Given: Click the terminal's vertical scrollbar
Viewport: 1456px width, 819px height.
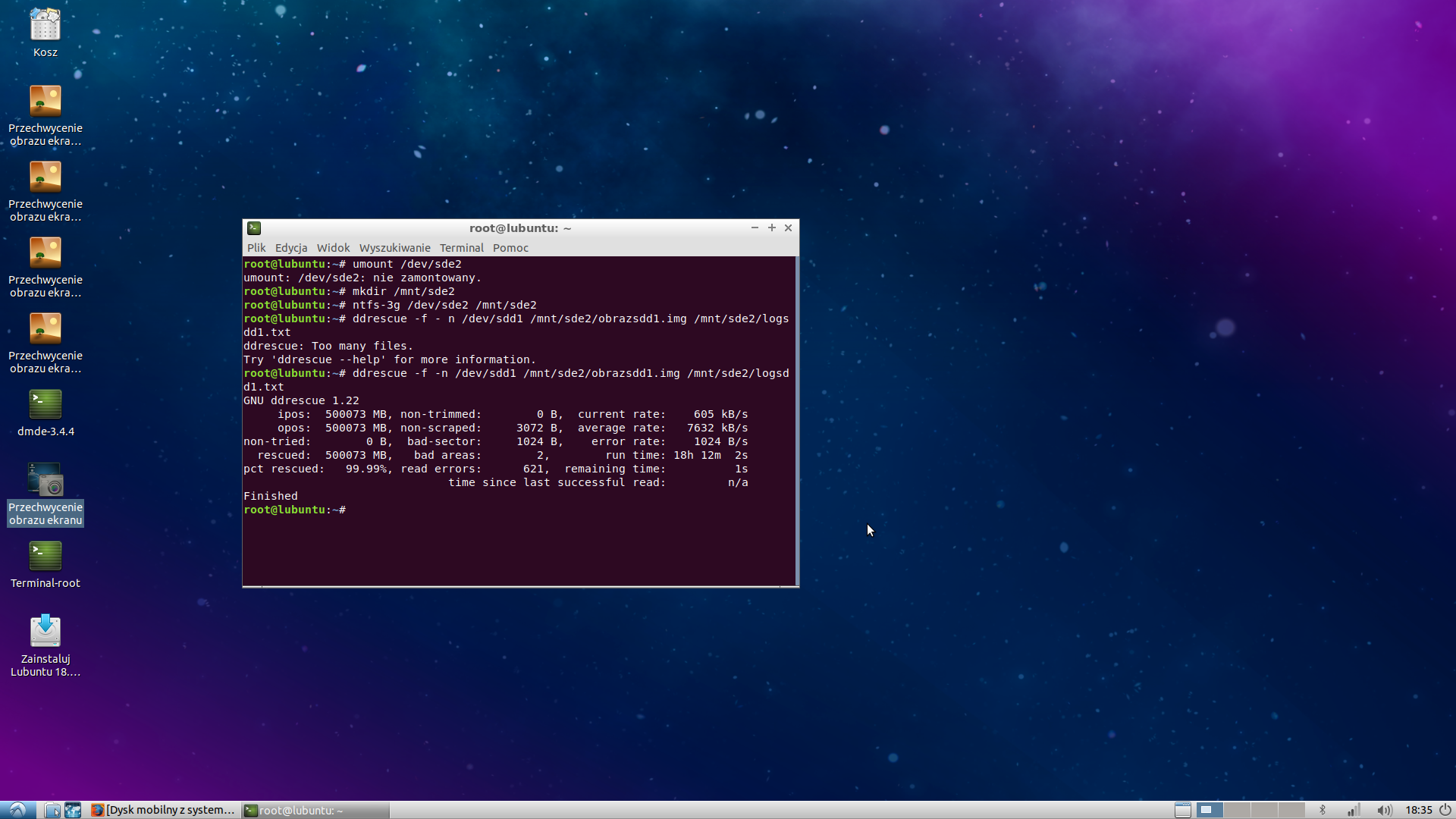Looking at the screenshot, I should click(x=797, y=421).
